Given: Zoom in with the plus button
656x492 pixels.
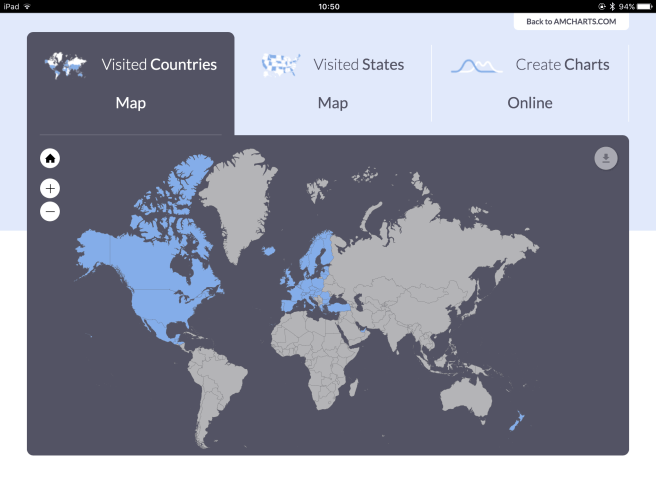Looking at the screenshot, I should click(x=50, y=188).
